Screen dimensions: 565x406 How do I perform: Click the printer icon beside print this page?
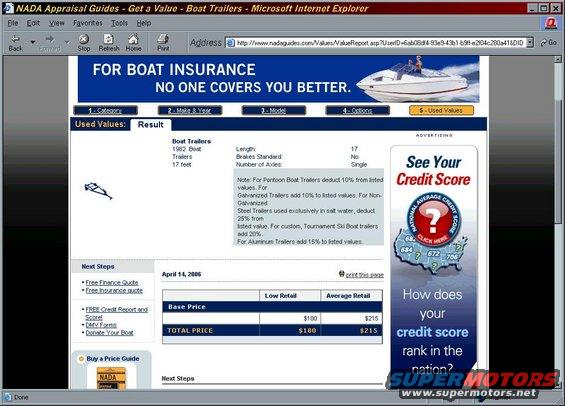coord(342,274)
